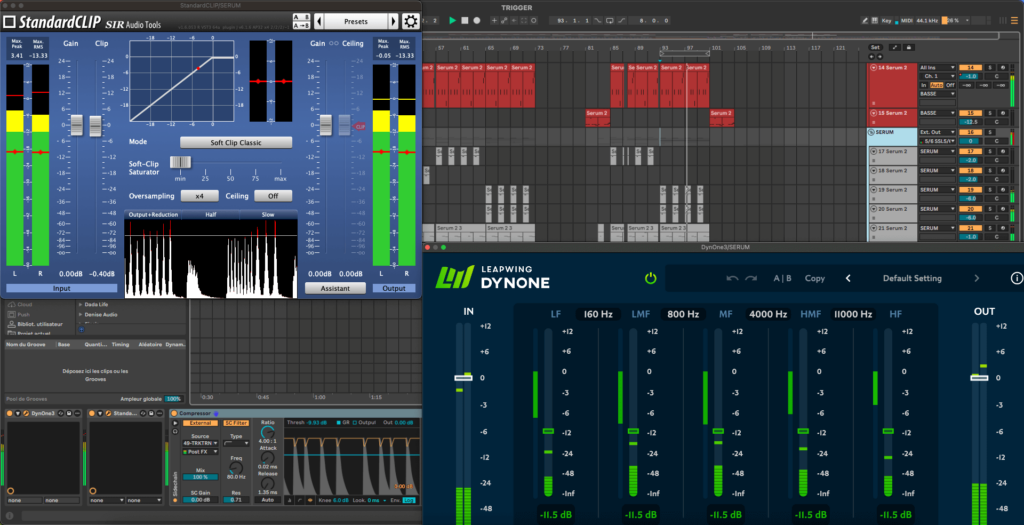Click the Ableton transport play button

point(453,20)
